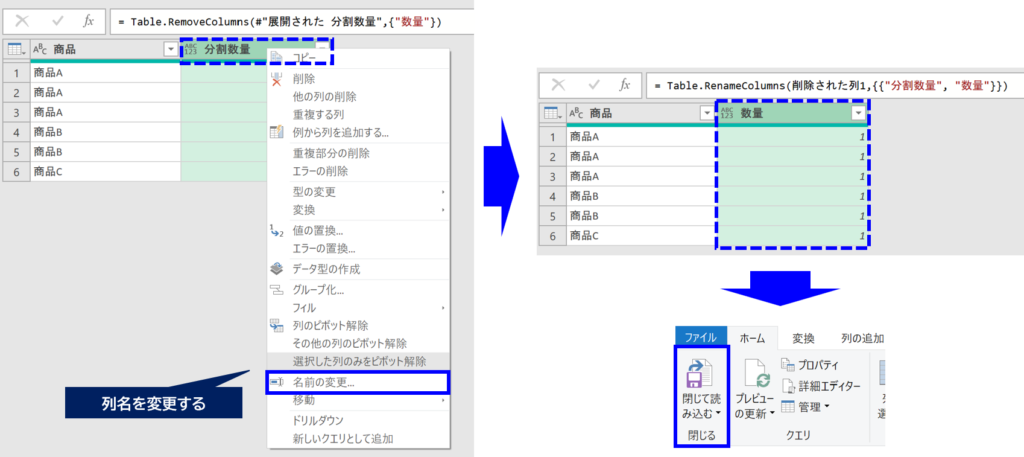Click the ABC type icon of 商品 in the 数量 table
The image size is (1024, 457).
tap(577, 113)
